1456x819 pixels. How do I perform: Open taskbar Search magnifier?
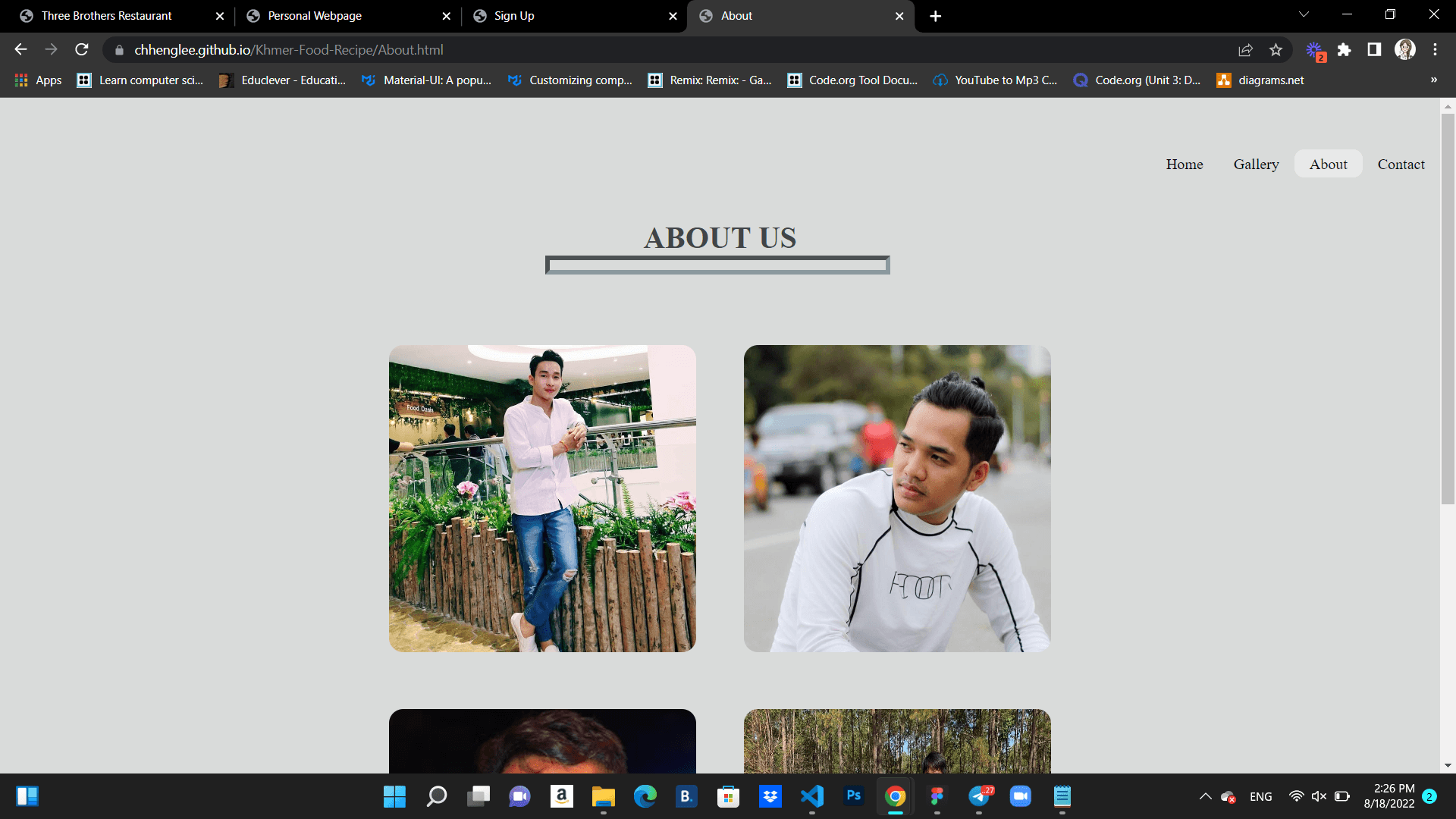click(437, 796)
